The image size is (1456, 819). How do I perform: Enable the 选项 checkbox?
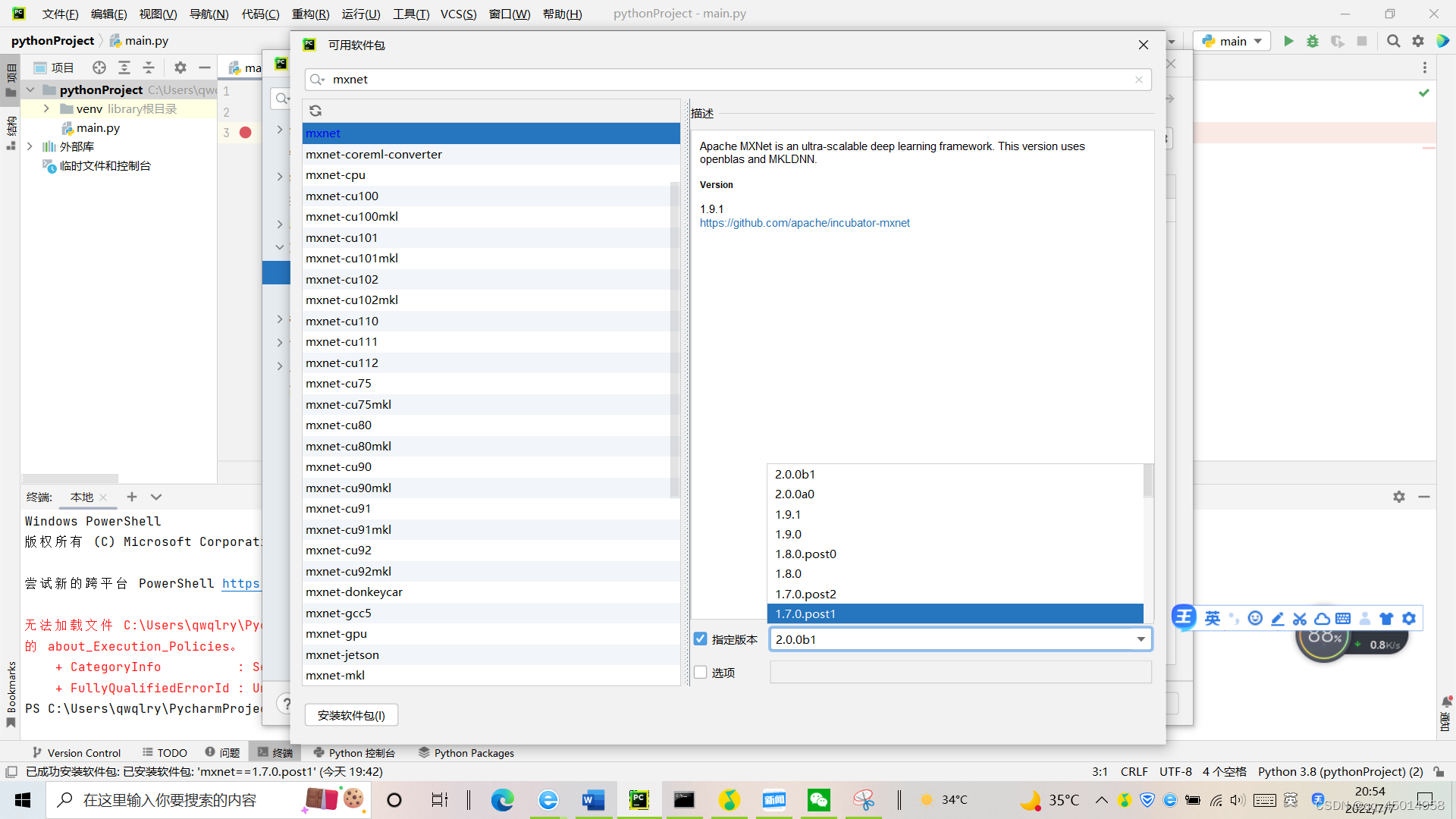(701, 673)
